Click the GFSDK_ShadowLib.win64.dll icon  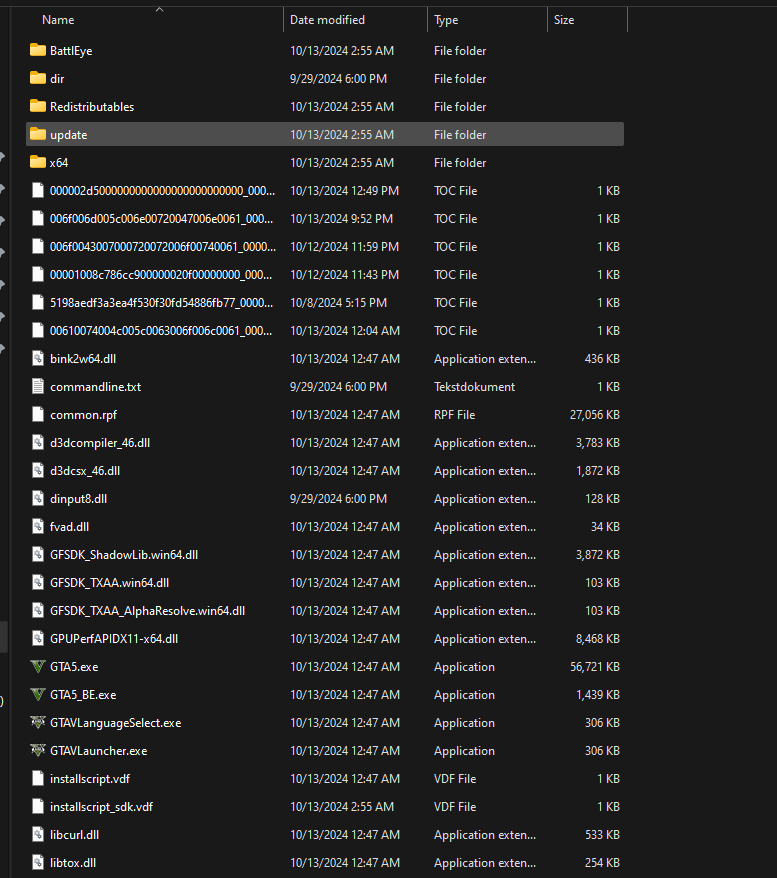tap(38, 554)
